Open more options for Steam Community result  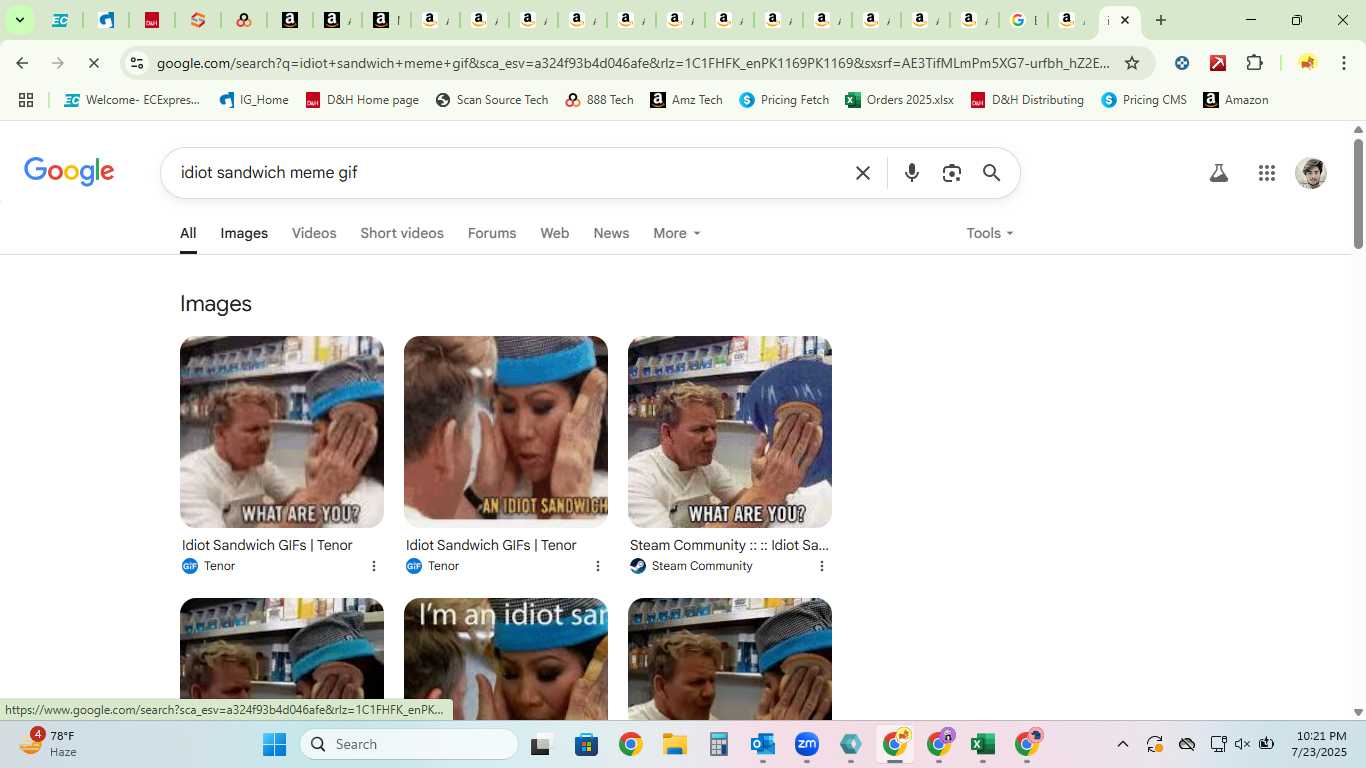(x=822, y=566)
